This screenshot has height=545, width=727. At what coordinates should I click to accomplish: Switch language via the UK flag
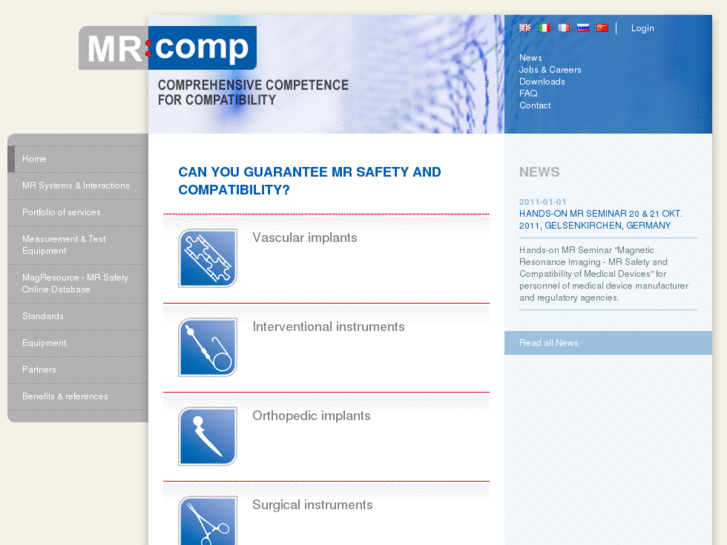tap(525, 28)
